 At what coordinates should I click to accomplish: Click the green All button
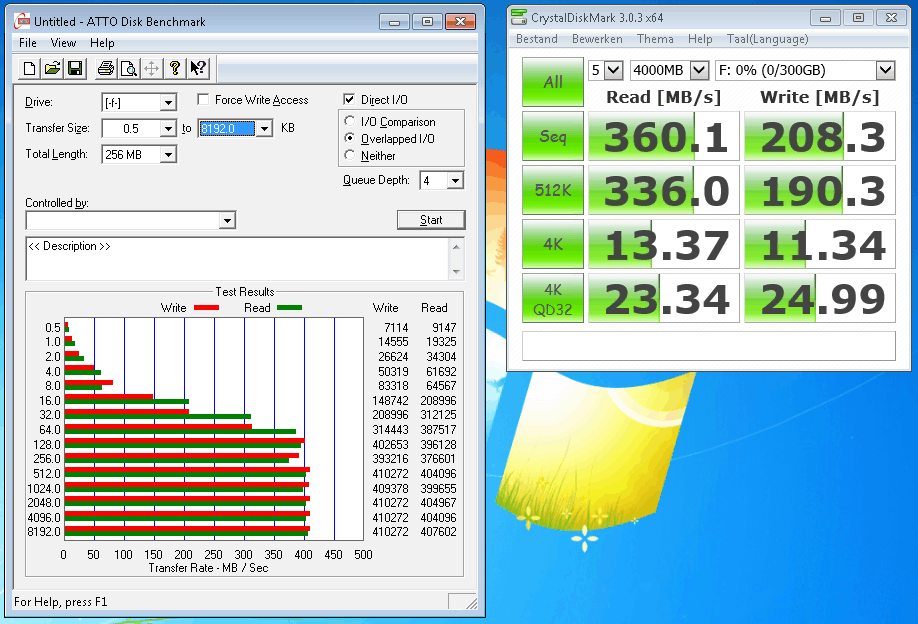pyautogui.click(x=553, y=82)
